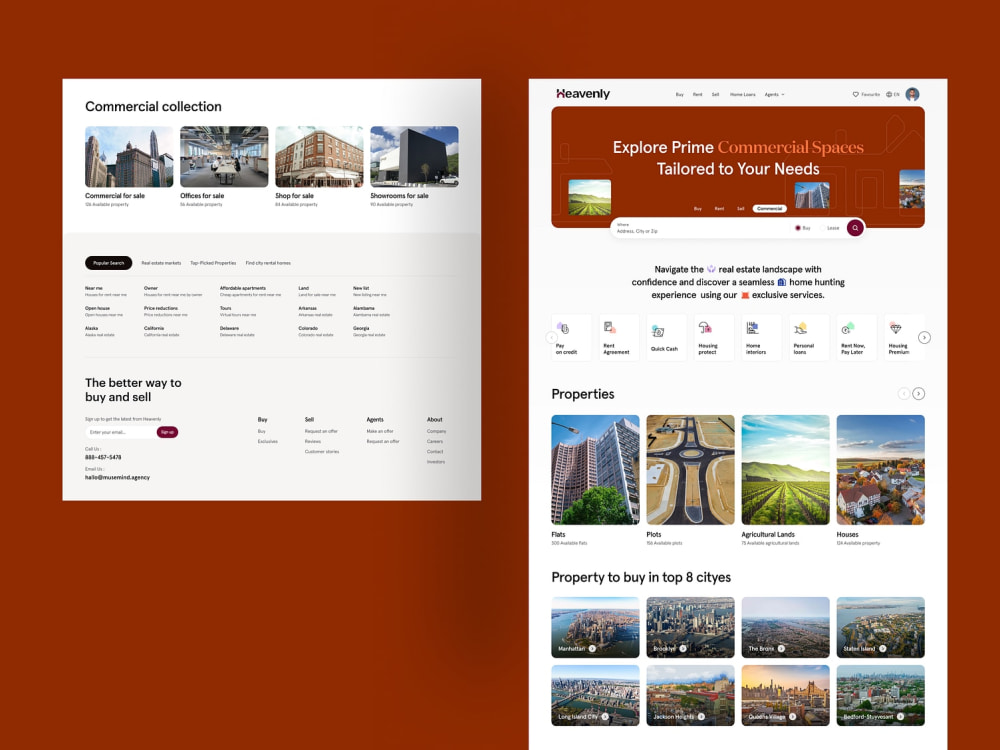Click the California real estate link

161,335
